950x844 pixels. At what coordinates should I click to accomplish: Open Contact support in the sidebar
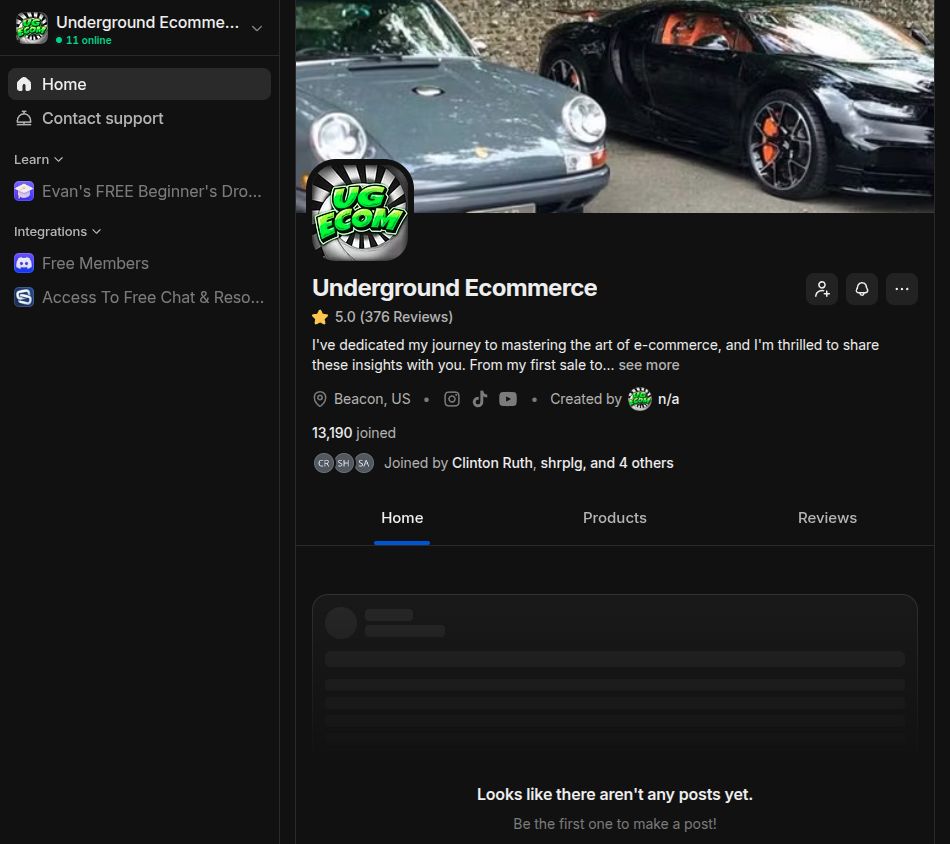pos(139,118)
